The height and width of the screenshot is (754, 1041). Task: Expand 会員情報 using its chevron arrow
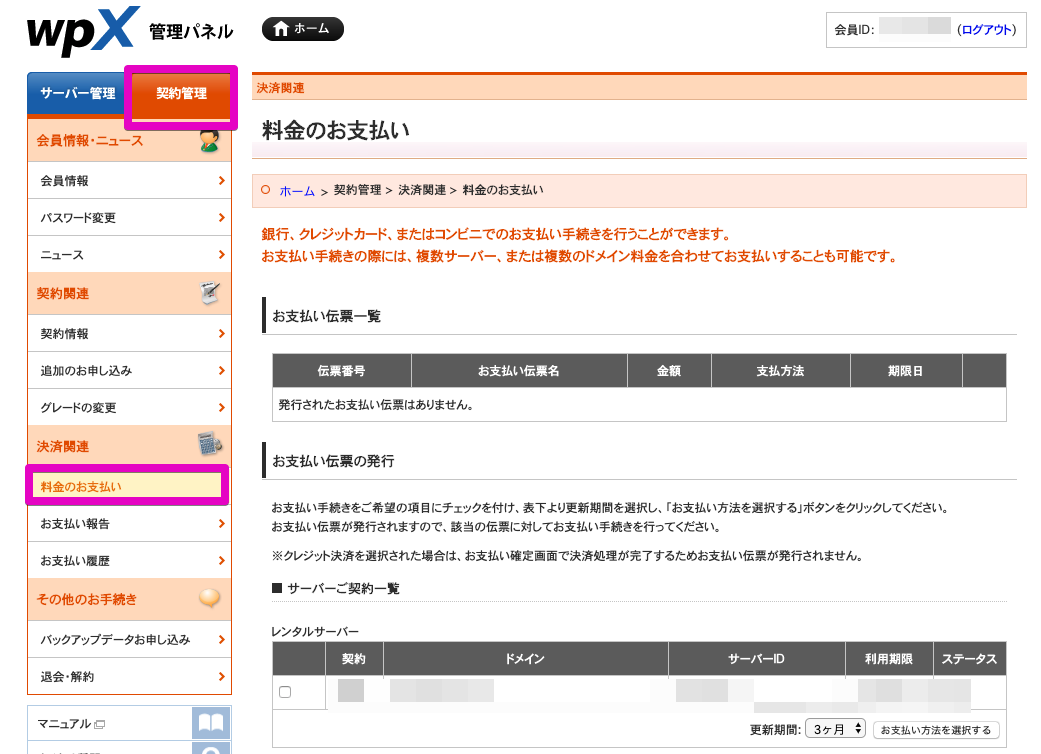(x=219, y=180)
